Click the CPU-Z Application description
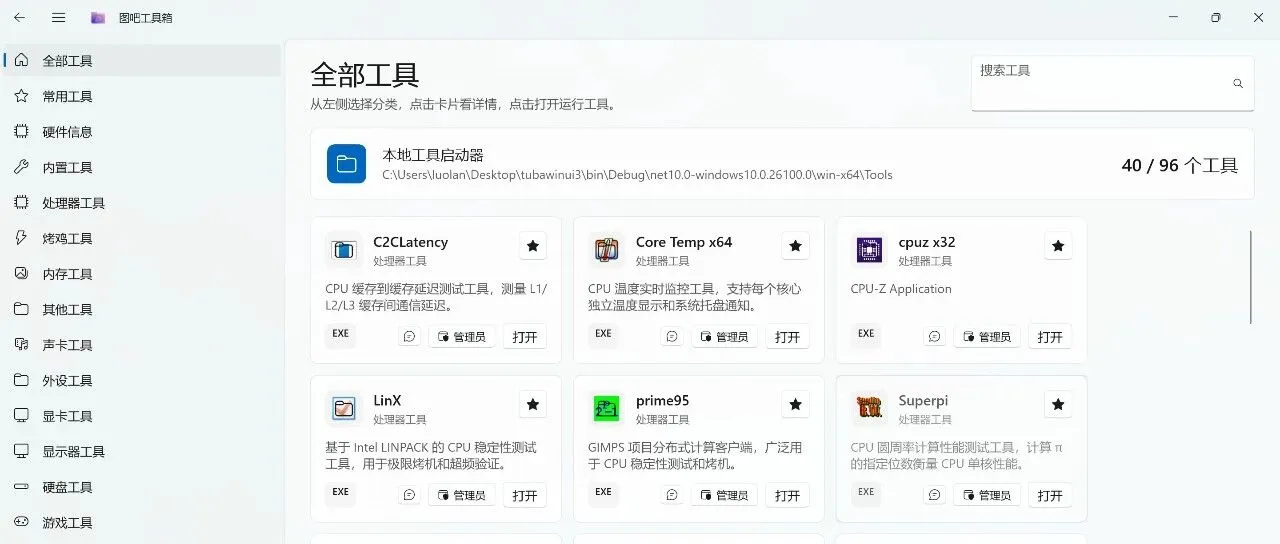Image resolution: width=1280 pixels, height=544 pixels. point(901,289)
